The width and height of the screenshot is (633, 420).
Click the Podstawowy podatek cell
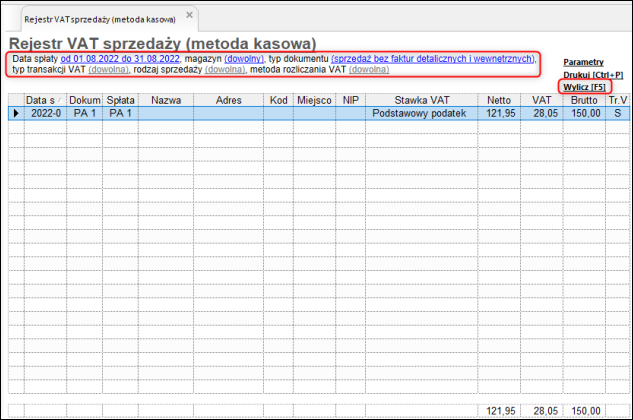(421, 113)
